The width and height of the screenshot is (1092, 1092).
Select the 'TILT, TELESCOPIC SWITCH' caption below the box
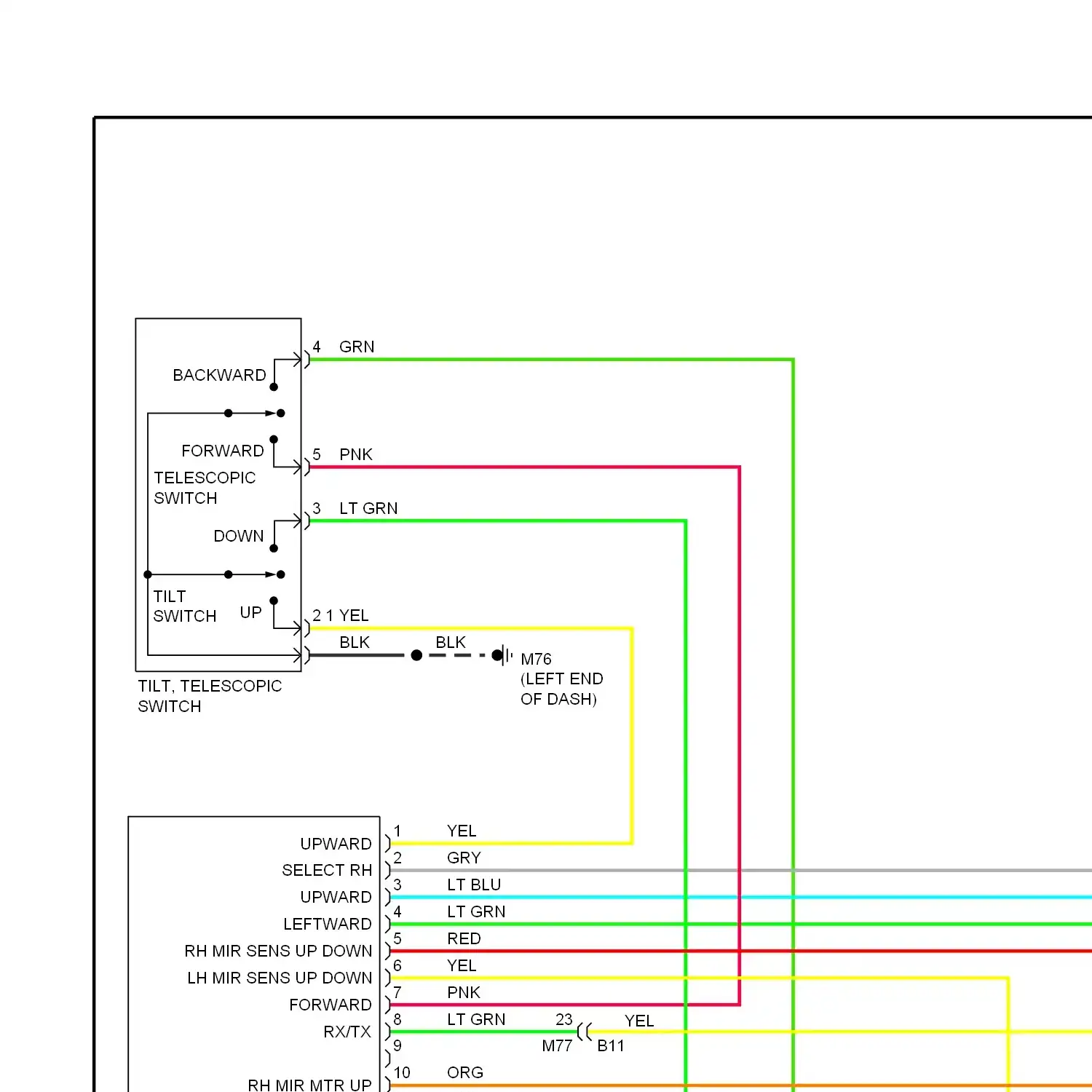click(x=210, y=696)
